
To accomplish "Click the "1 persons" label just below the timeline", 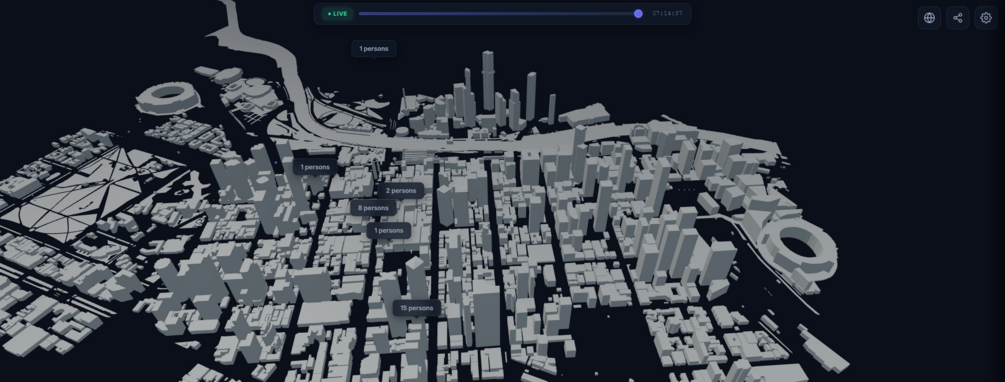I will point(374,49).
